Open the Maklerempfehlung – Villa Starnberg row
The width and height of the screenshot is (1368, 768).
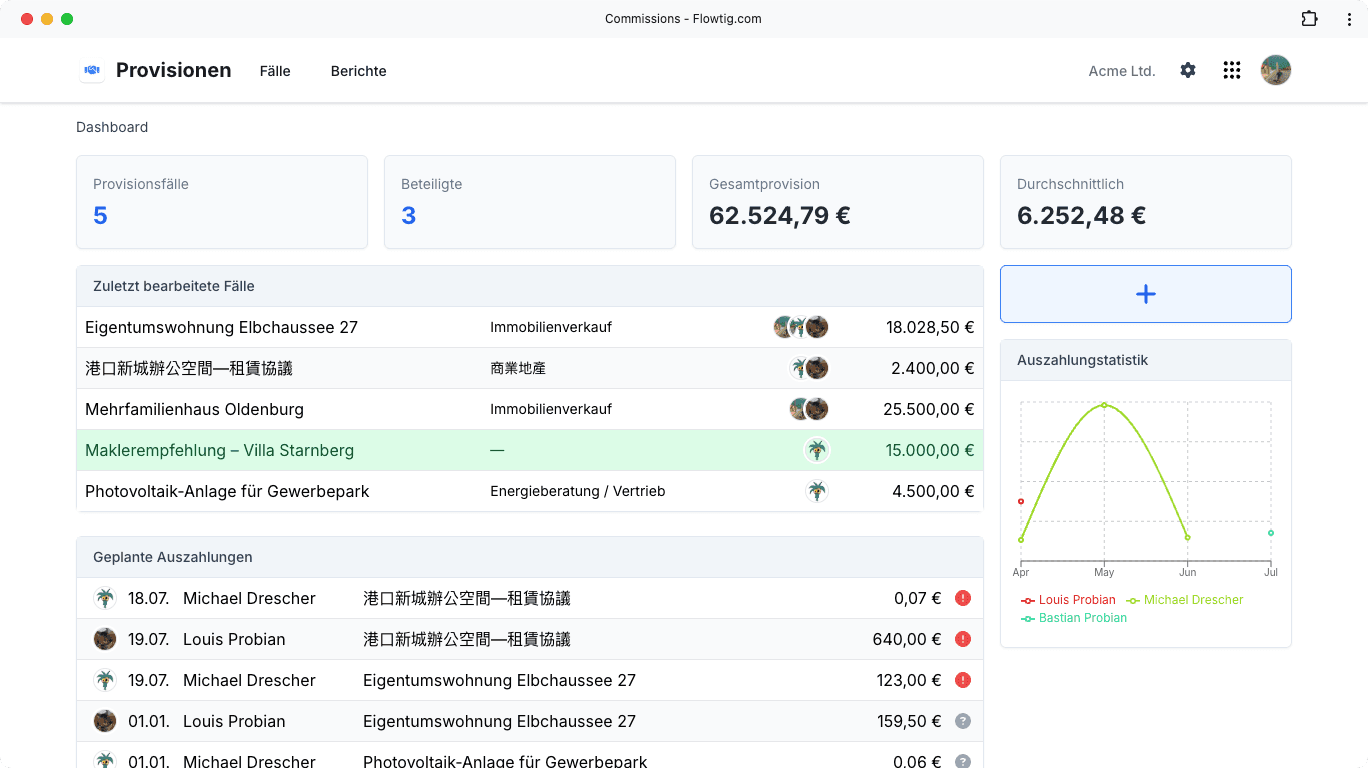point(530,450)
